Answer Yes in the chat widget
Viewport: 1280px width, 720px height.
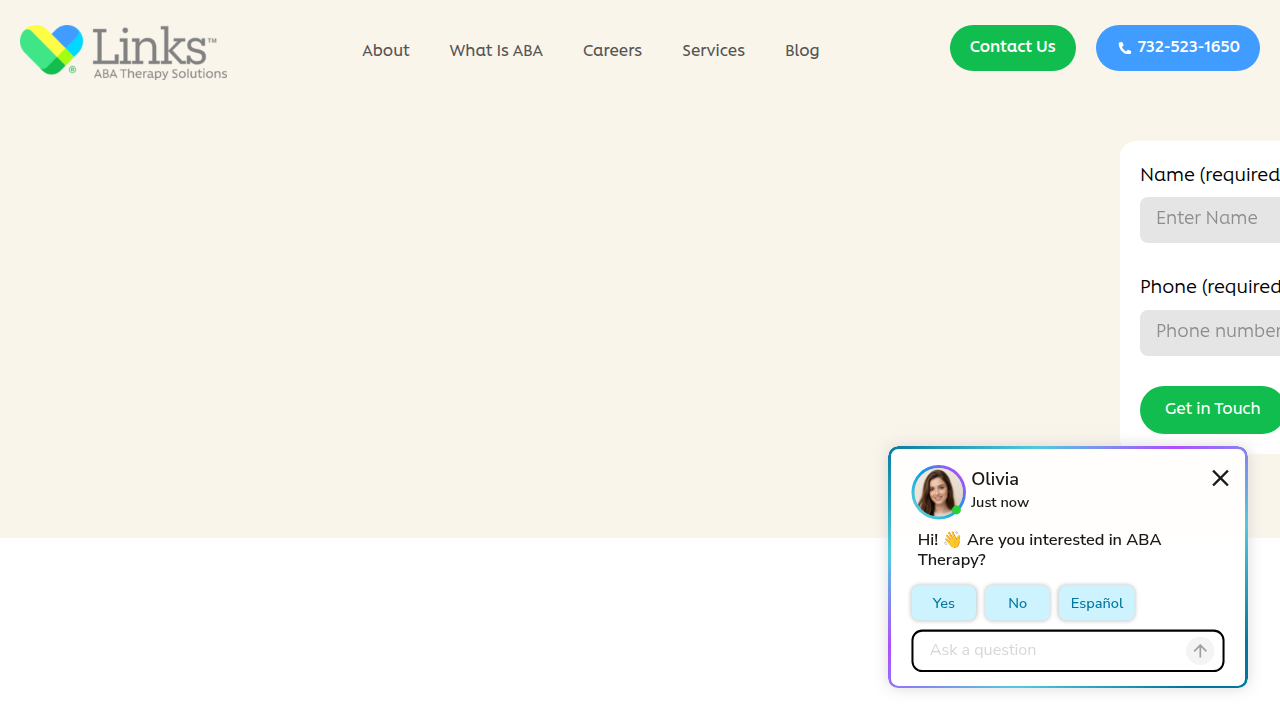943,603
